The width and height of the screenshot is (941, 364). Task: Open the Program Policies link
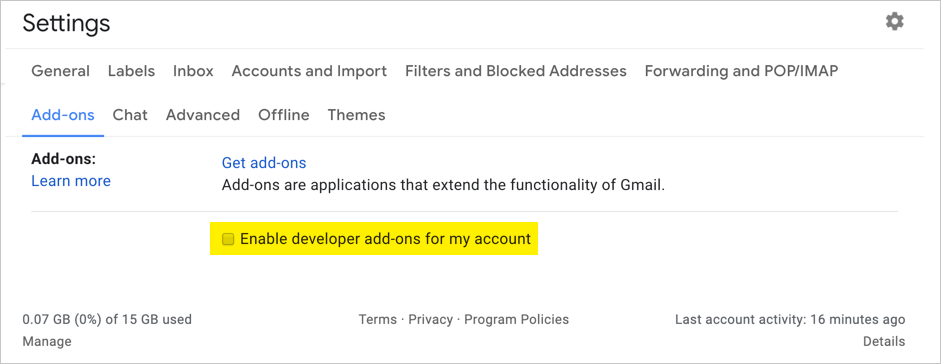point(517,320)
